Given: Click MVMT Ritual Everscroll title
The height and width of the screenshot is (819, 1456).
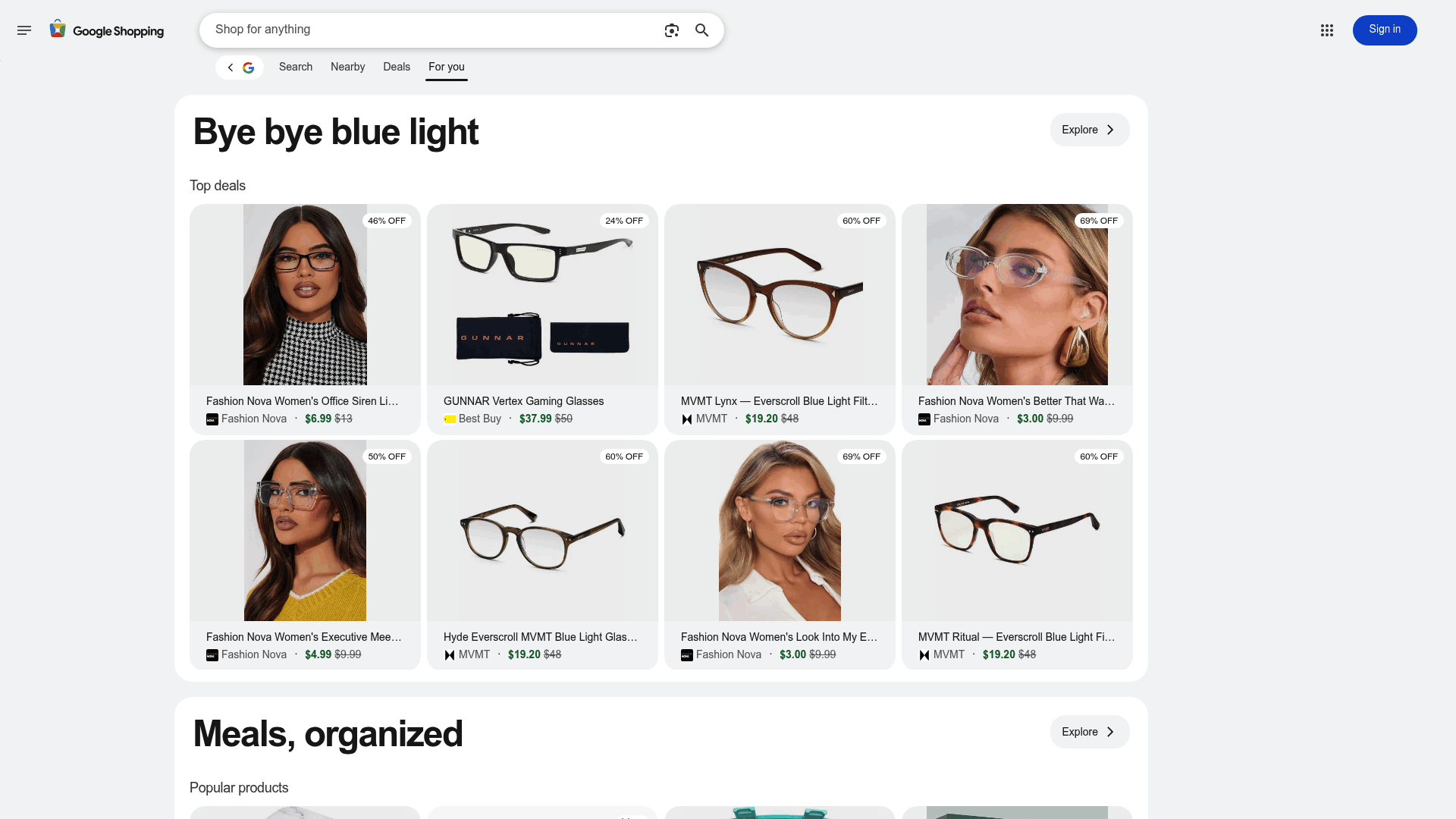Looking at the screenshot, I should tap(1017, 637).
